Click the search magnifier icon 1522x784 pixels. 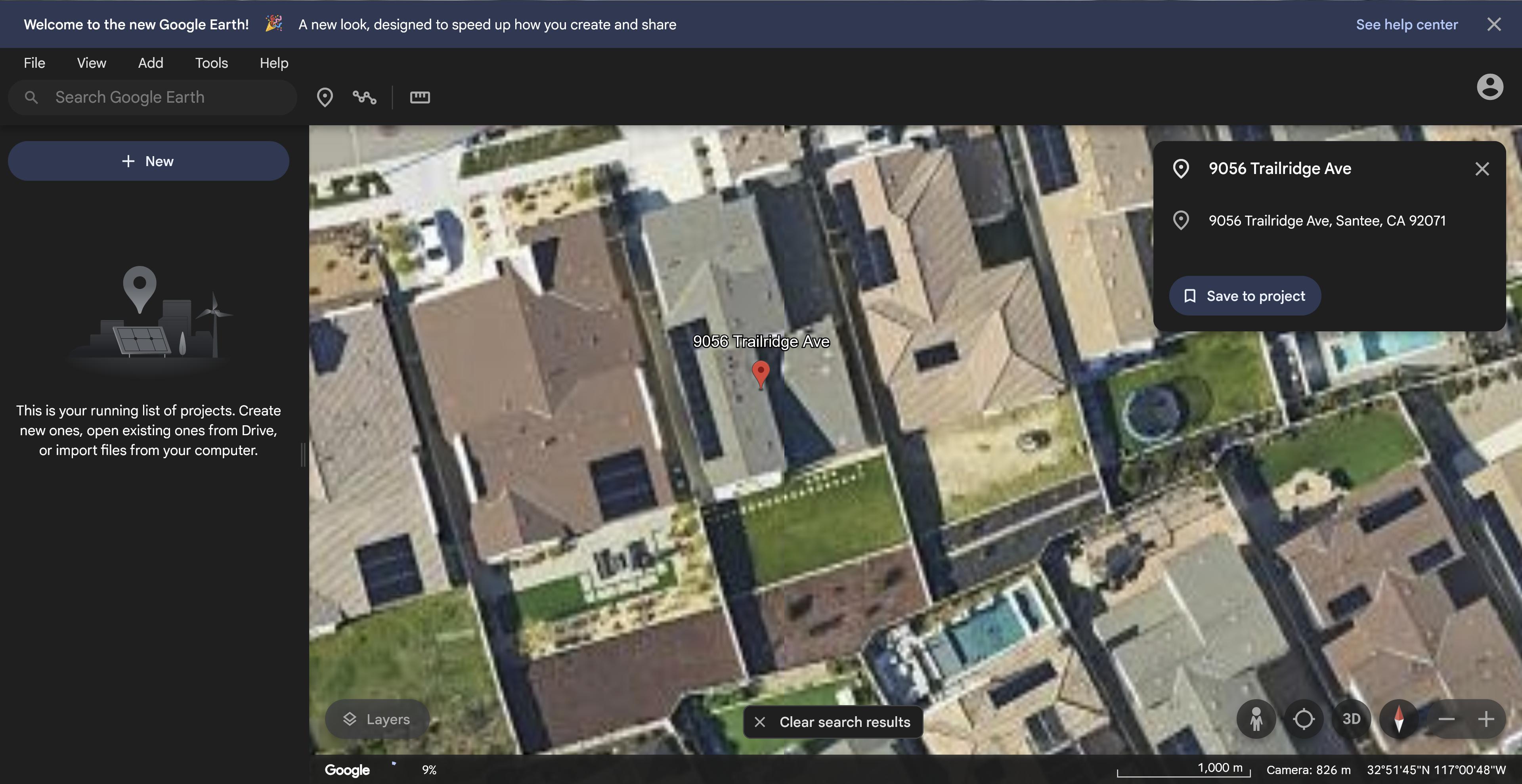tap(31, 97)
